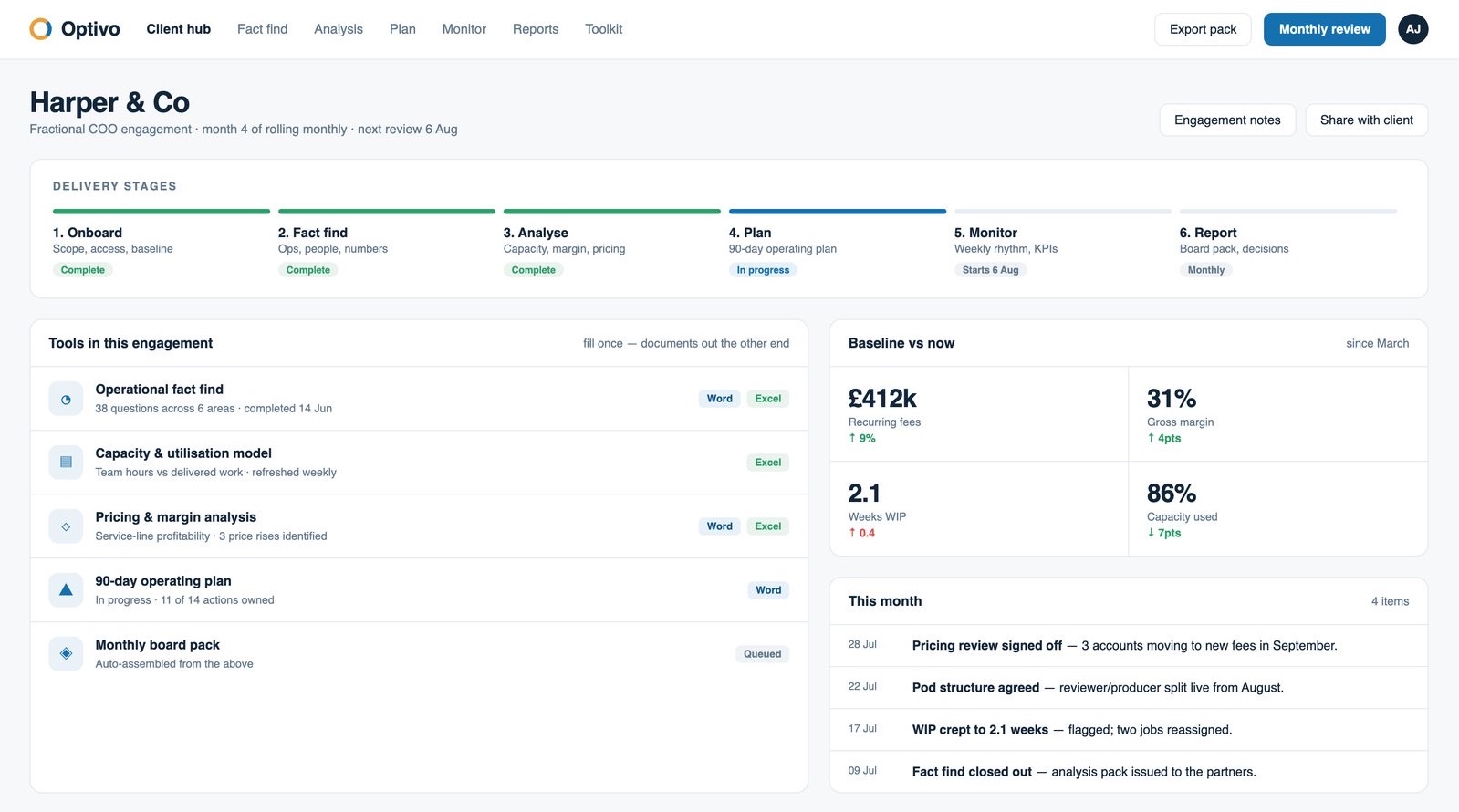The image size is (1459, 812).
Task: Click the Plan stage progress bar
Action: point(838,212)
